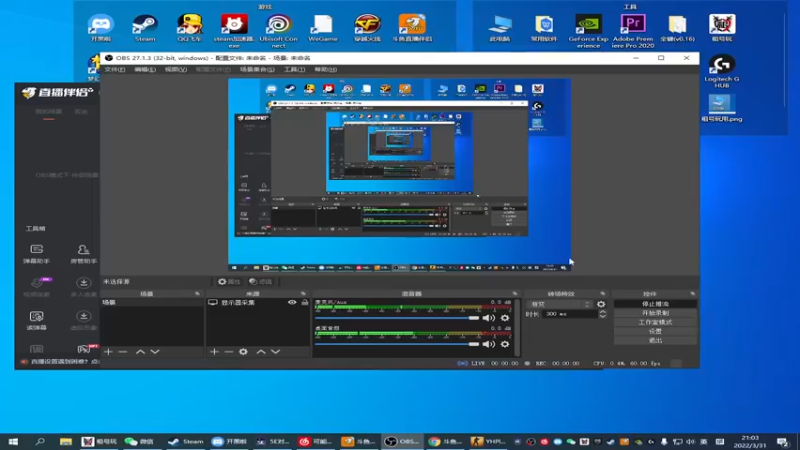Open the scene transition type dropdown
Screen dimensions: 800x450
(559, 304)
